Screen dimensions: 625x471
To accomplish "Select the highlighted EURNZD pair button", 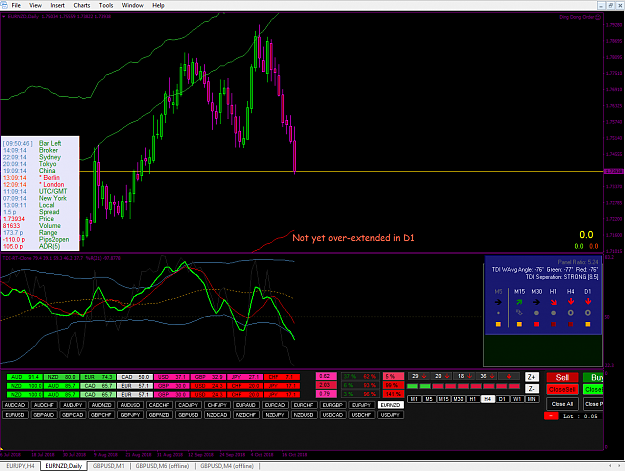I will (391, 404).
